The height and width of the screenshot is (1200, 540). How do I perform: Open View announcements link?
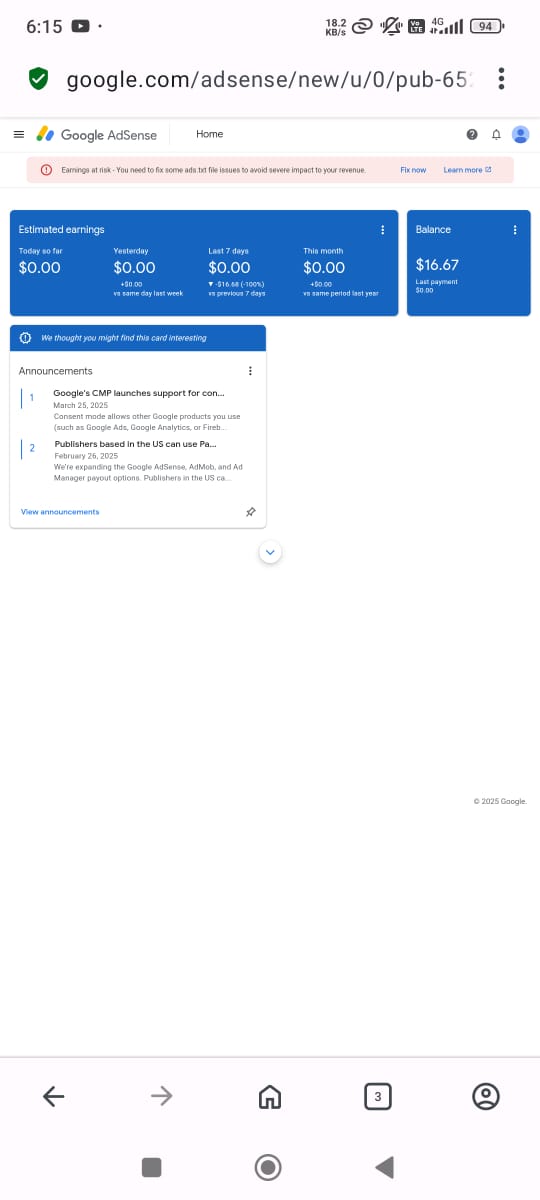coord(60,512)
